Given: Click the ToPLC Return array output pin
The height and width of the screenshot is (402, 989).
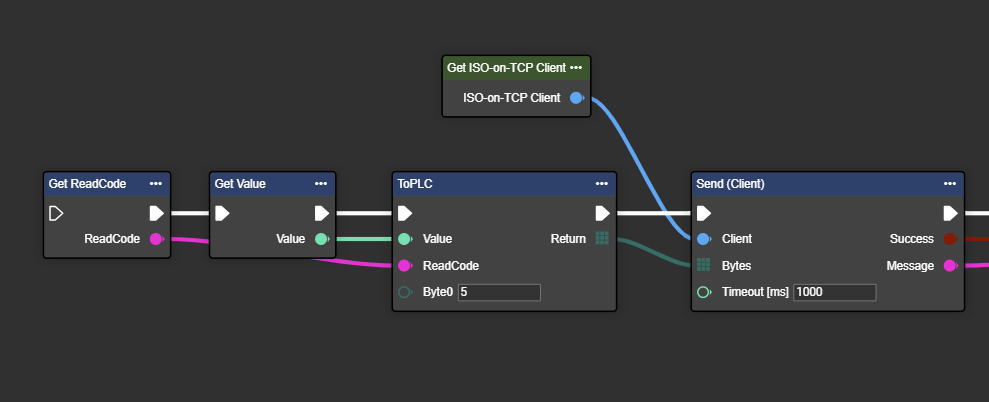Looking at the screenshot, I should 602,239.
